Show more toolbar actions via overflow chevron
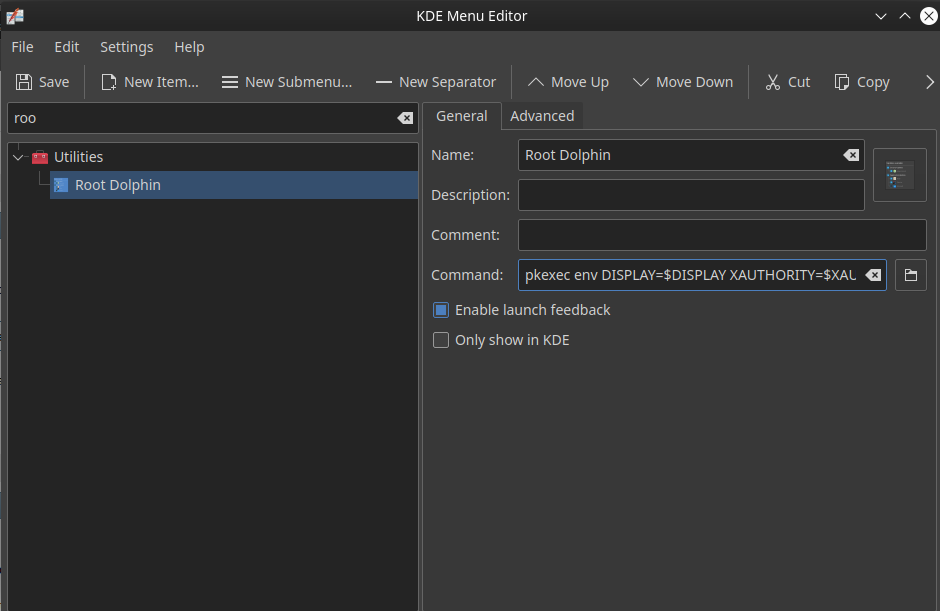The image size is (940, 611). 929,82
